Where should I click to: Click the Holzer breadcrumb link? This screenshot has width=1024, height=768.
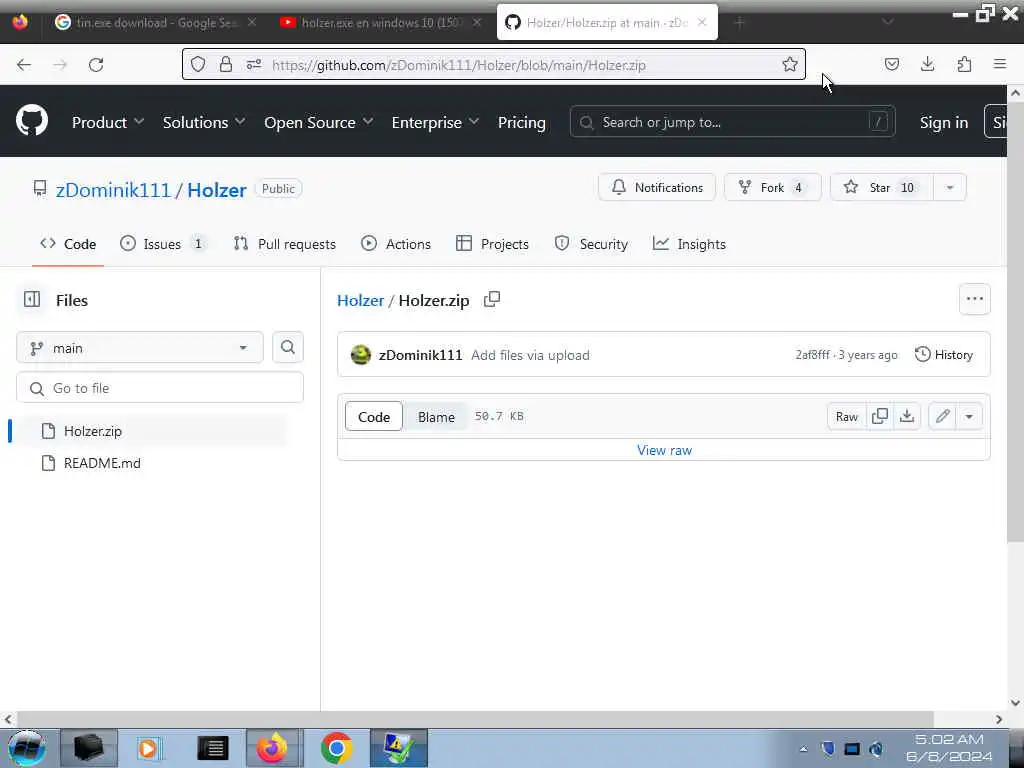[x=360, y=300]
